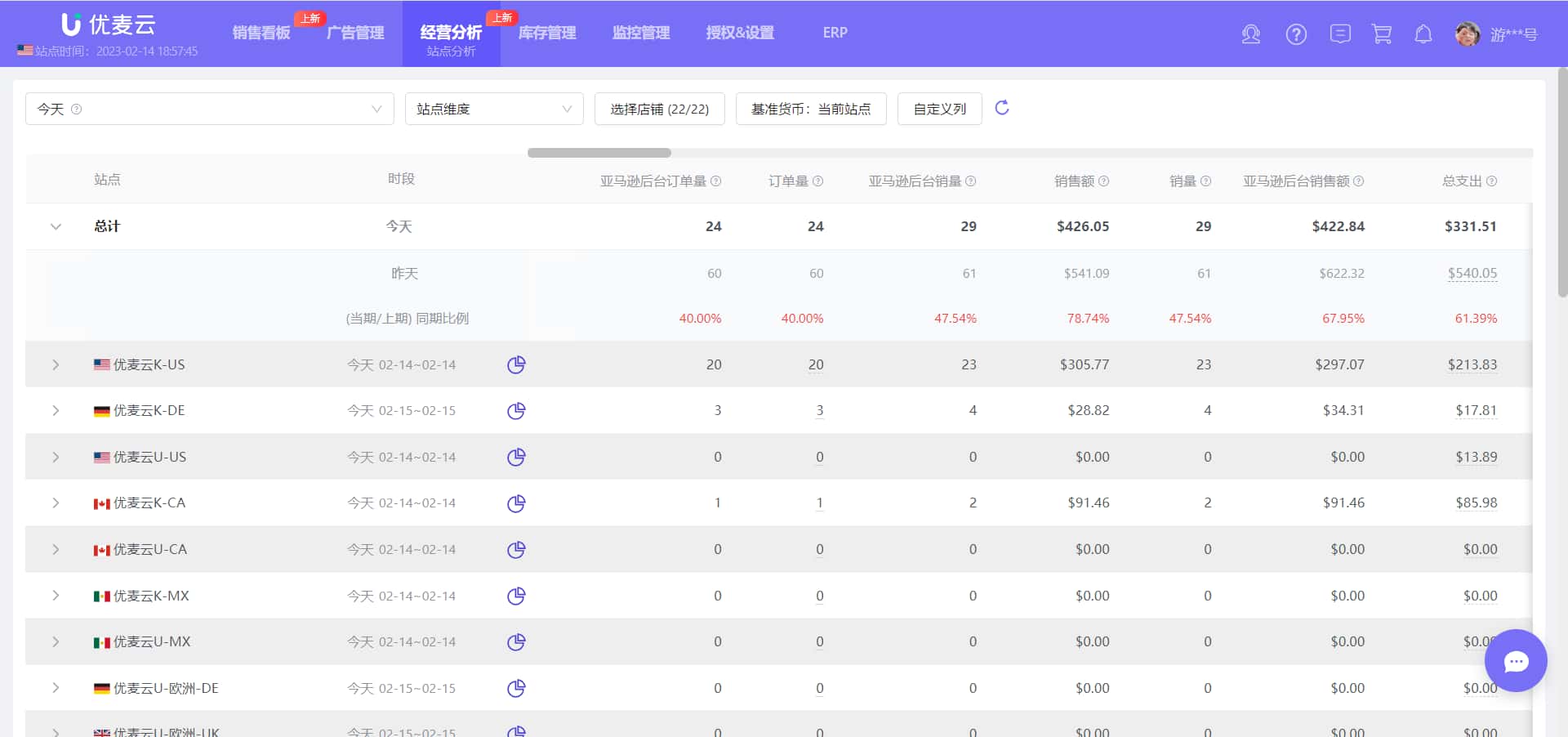Open pie chart for 优麦云K-CA row
Screen dimensions: 1568x737
click(x=516, y=502)
